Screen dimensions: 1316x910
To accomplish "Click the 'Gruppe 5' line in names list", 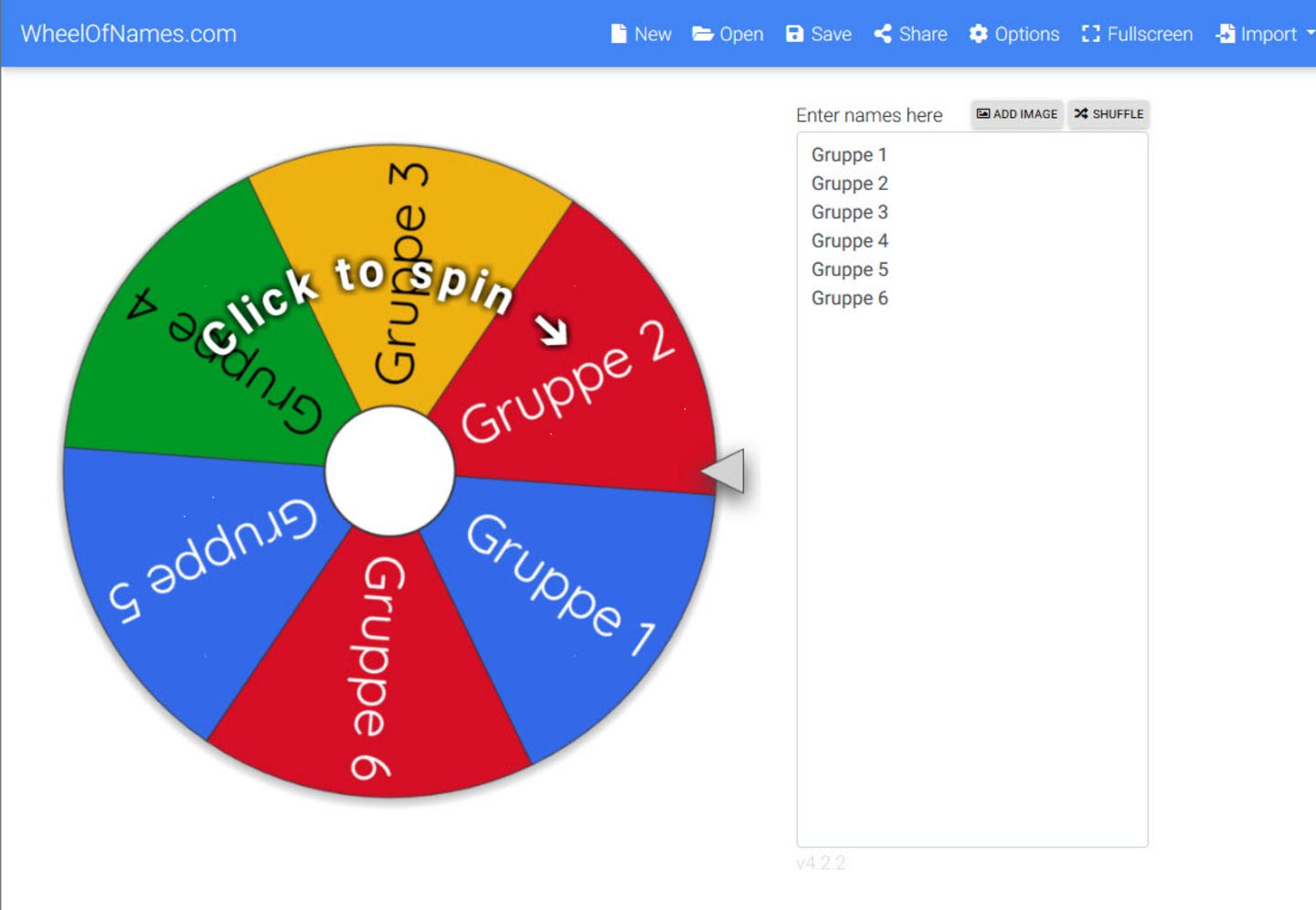I will click(x=849, y=270).
